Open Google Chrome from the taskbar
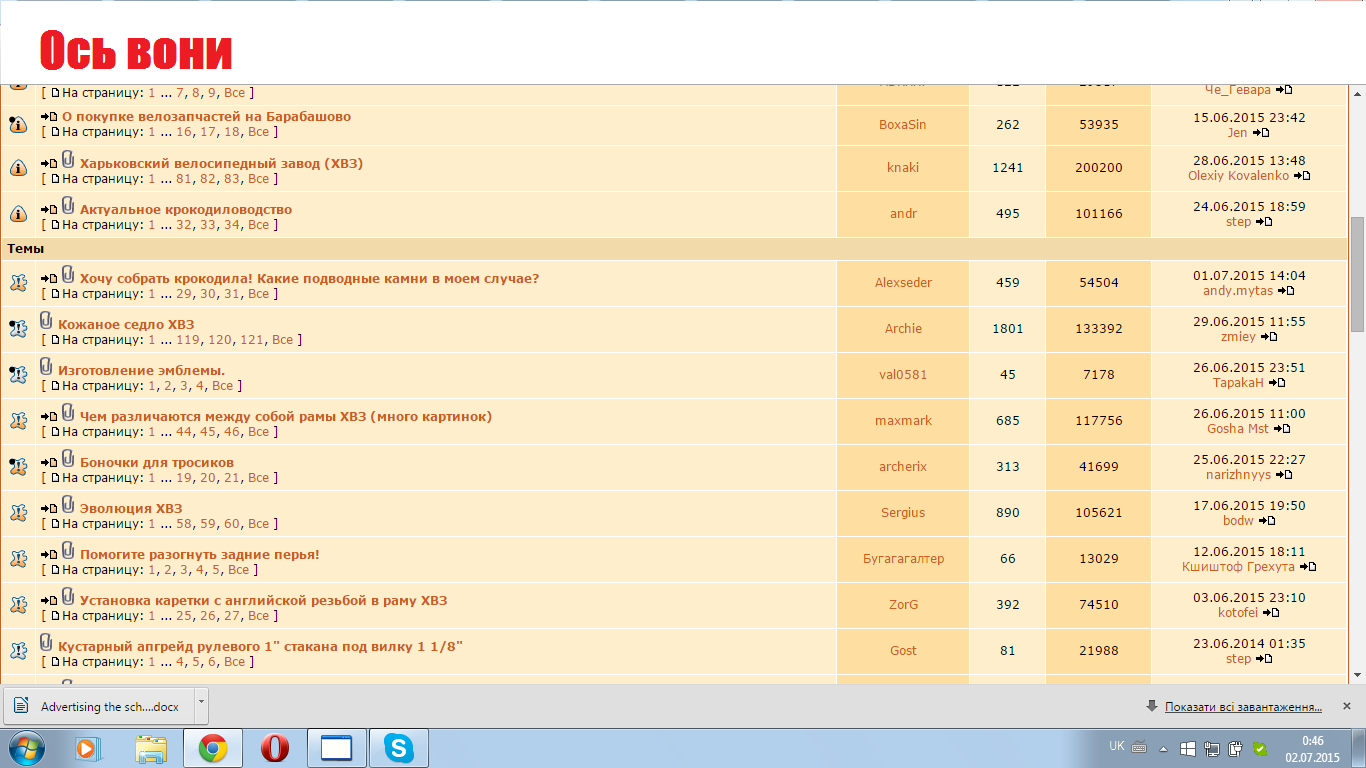 coord(212,748)
